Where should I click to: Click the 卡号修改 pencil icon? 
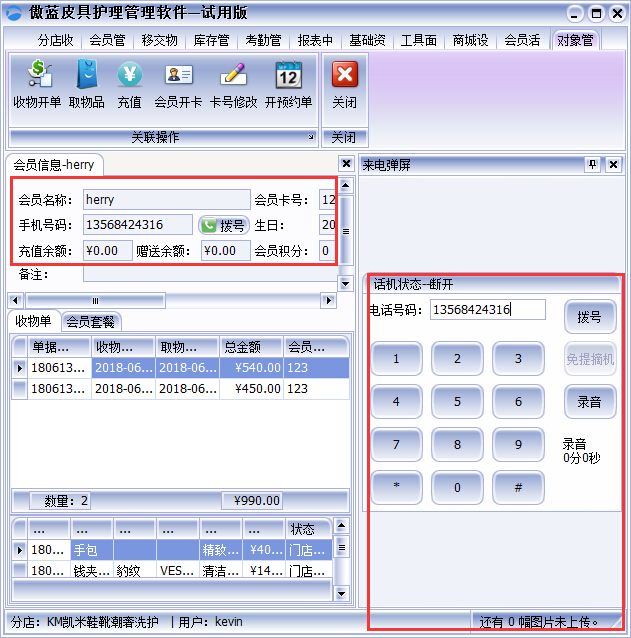(x=233, y=83)
